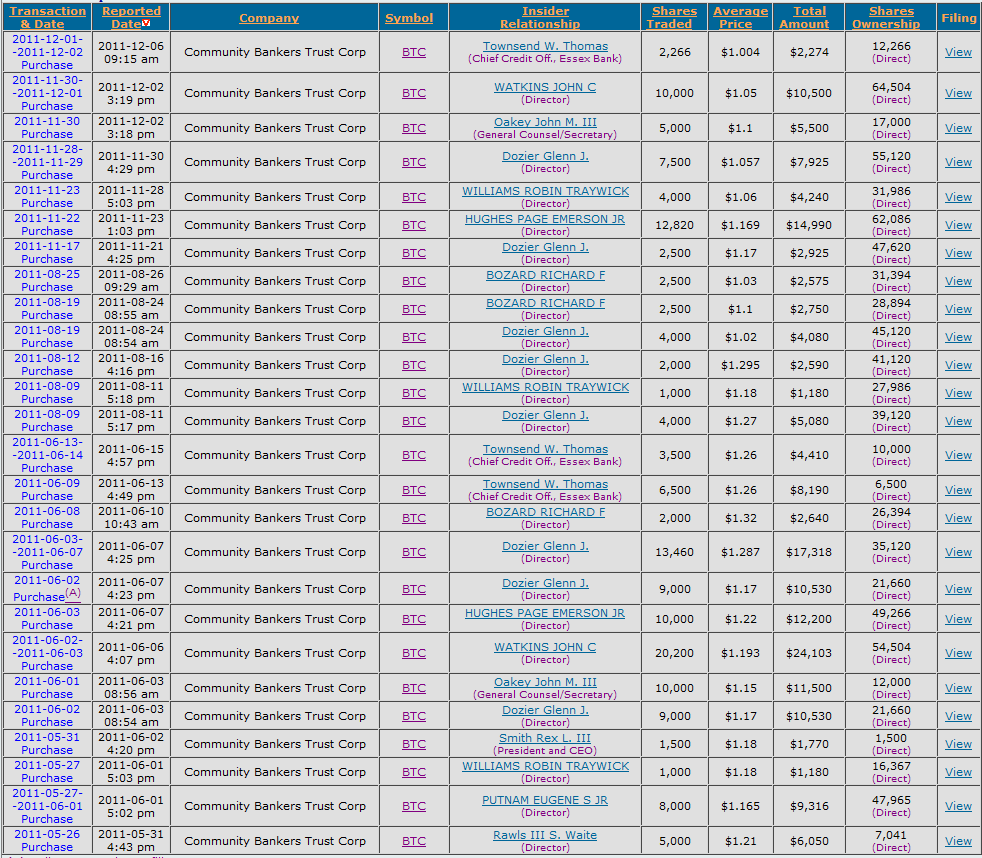Sort the table by the Company header
Viewport: 982px width, 858px height.
tap(269, 18)
